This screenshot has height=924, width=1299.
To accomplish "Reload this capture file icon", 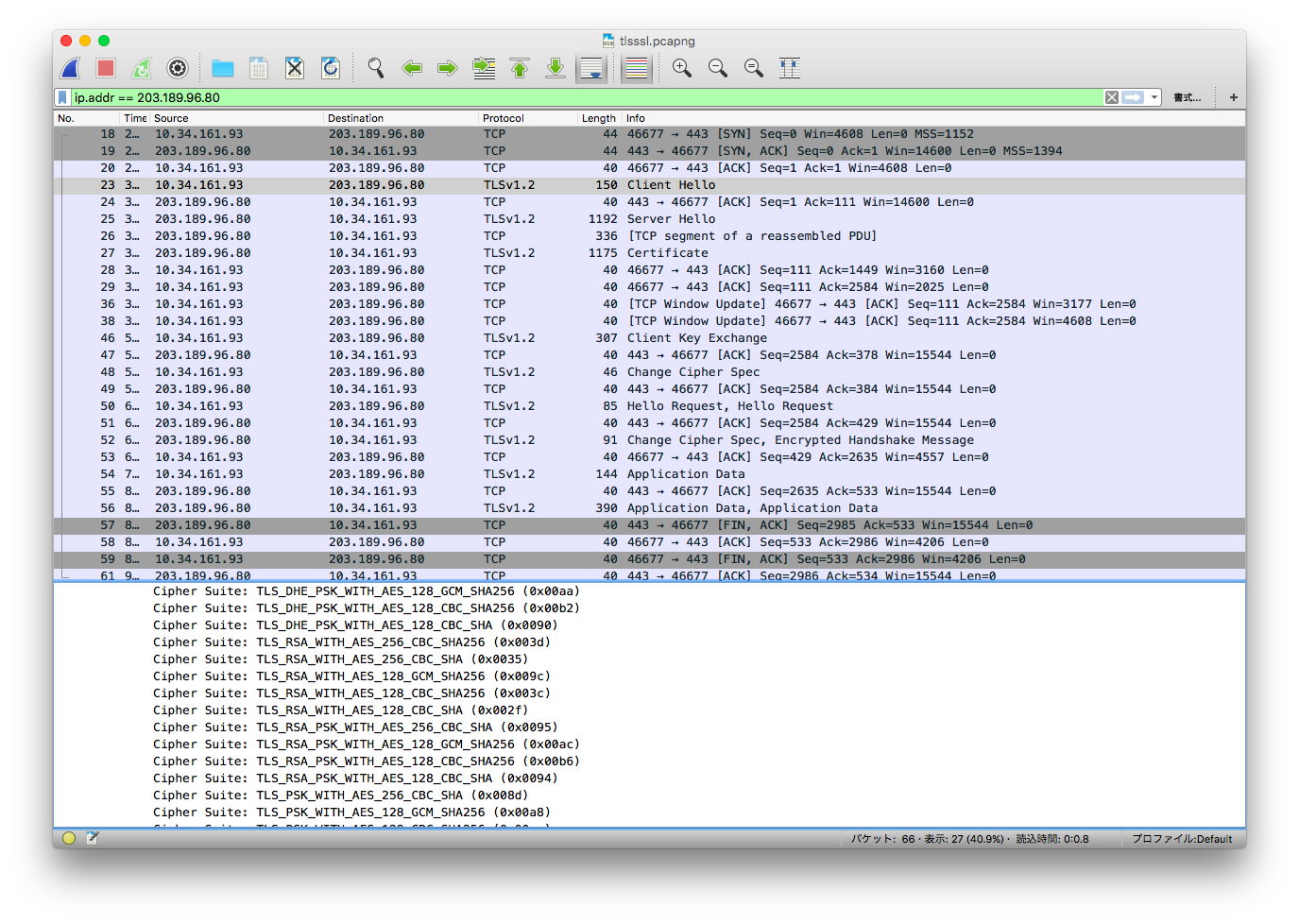I will coord(331,68).
